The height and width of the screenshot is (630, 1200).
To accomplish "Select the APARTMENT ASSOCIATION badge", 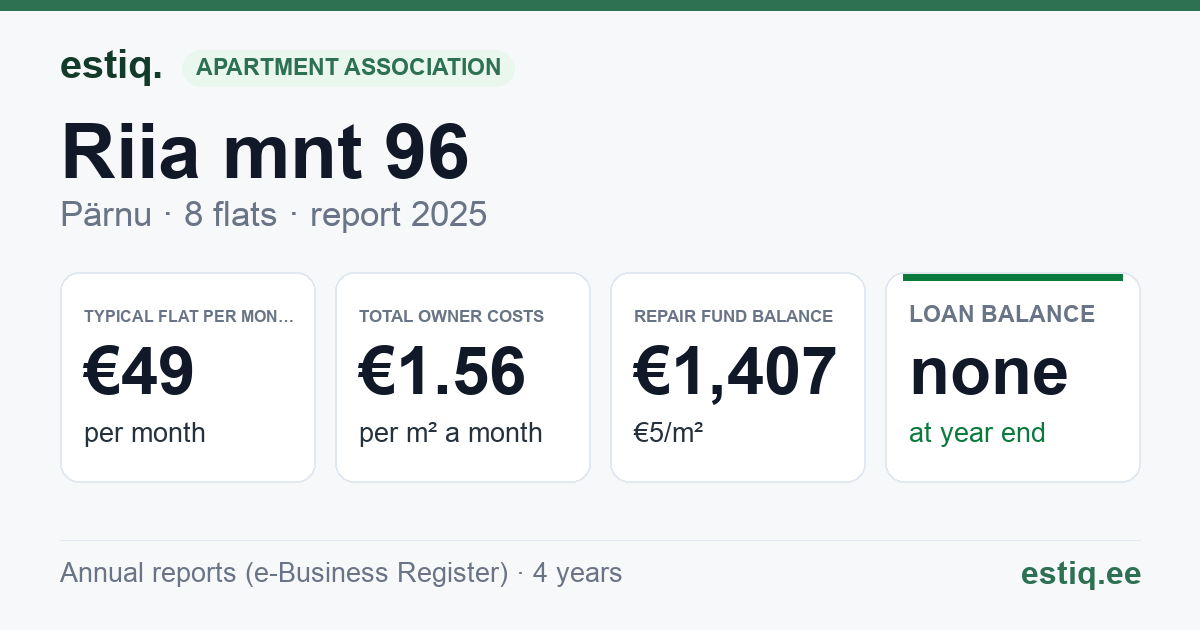I will 348,68.
